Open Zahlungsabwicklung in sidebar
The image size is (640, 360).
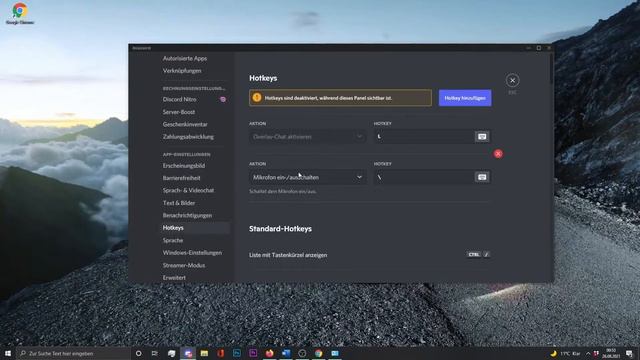(188, 137)
